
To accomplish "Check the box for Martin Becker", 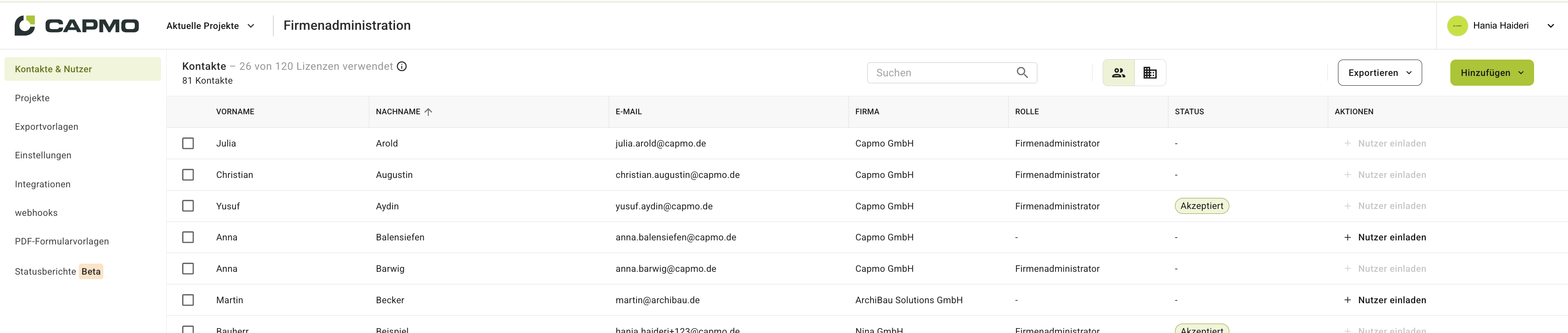I will coord(188,300).
